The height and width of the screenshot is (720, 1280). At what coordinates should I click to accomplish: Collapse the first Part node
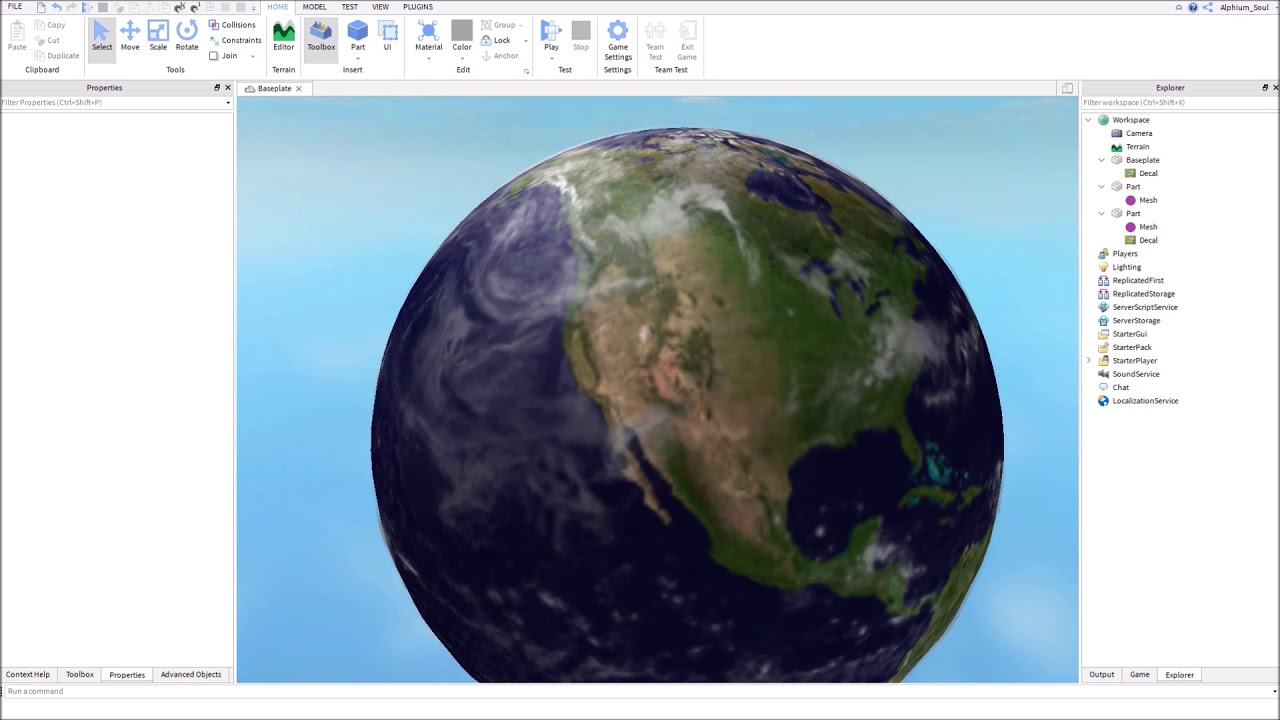(x=1102, y=187)
